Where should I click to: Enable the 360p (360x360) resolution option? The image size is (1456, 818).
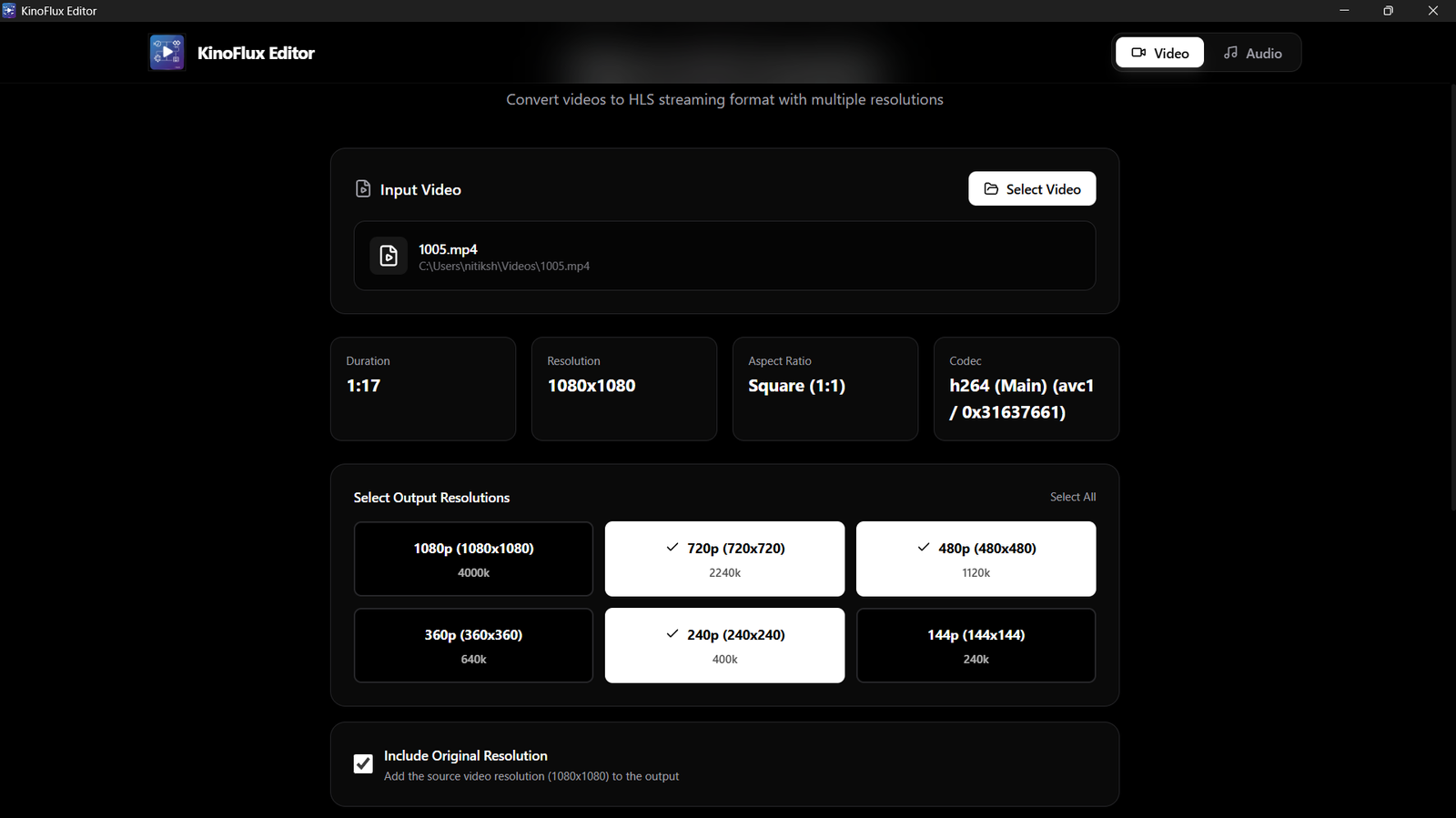(x=473, y=645)
